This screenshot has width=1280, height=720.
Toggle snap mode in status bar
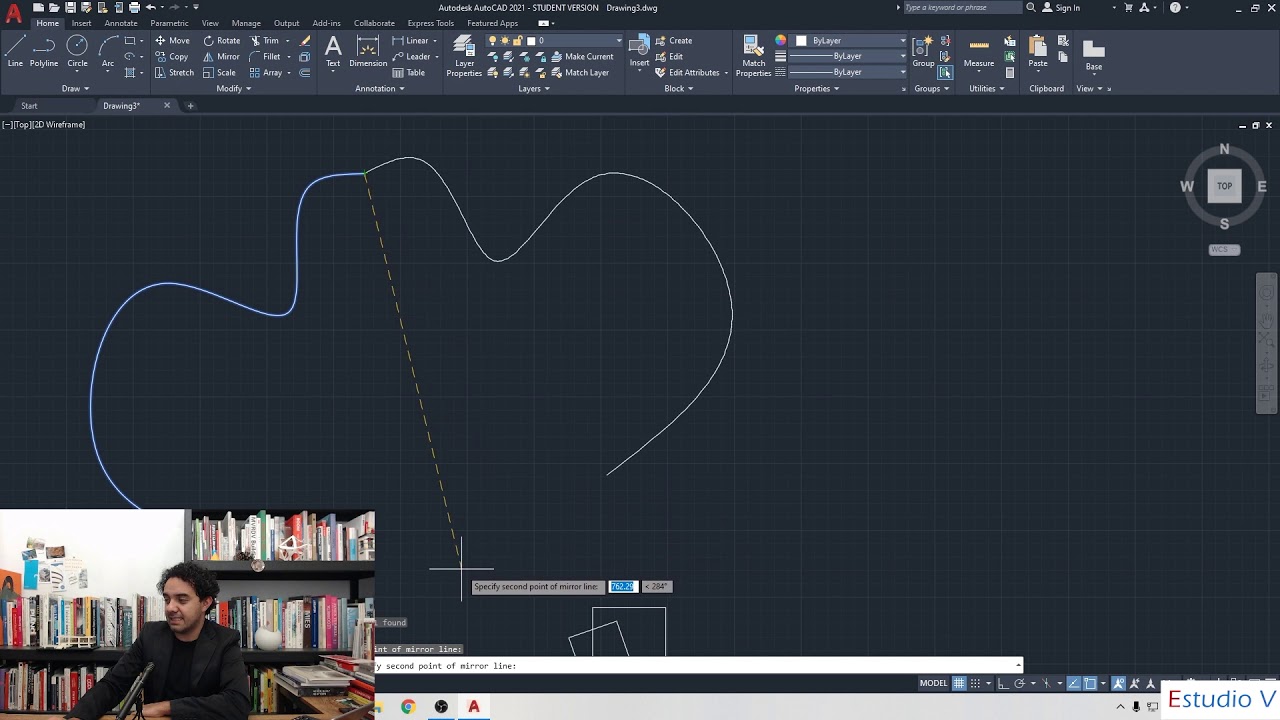(975, 683)
